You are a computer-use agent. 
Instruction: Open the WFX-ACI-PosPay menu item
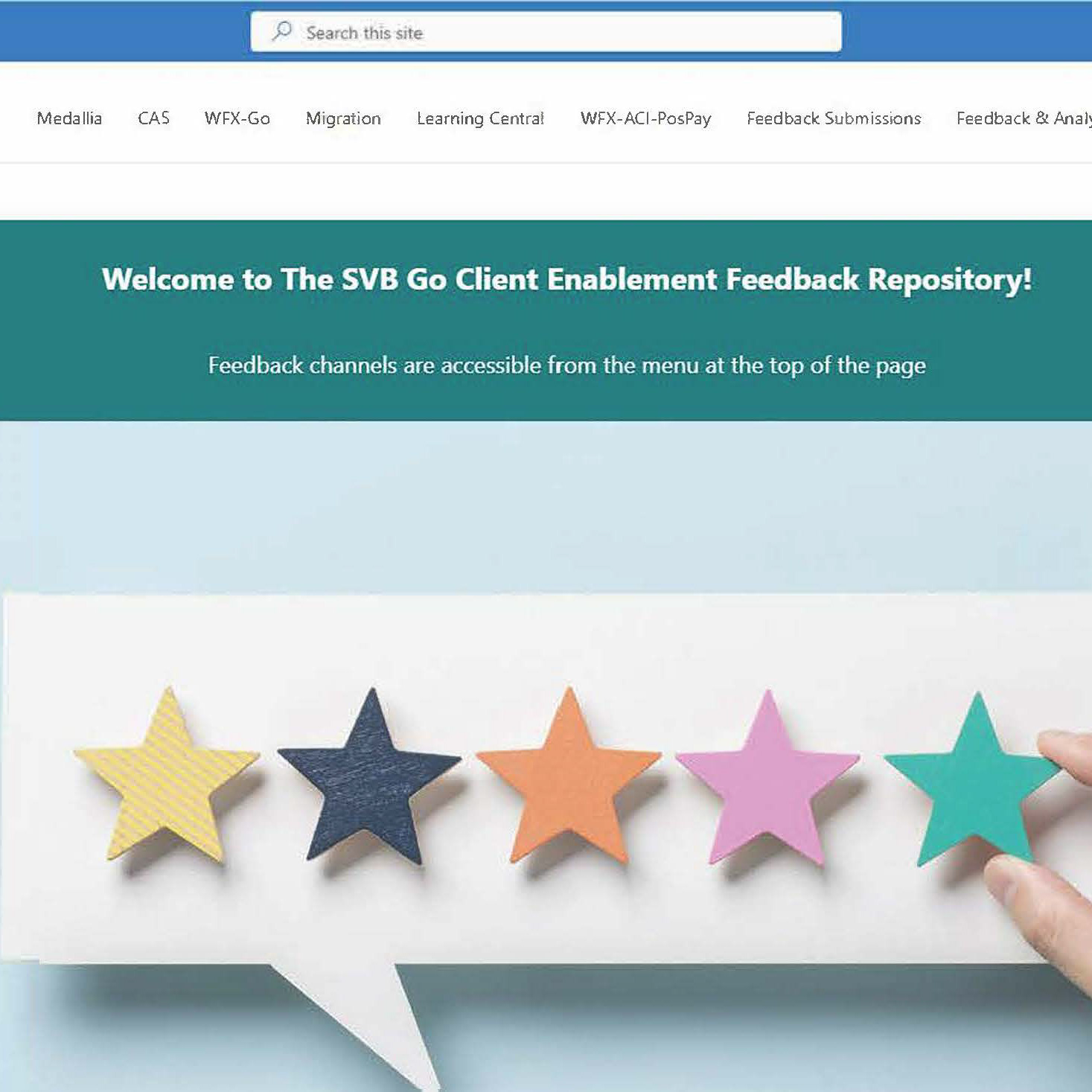(645, 118)
